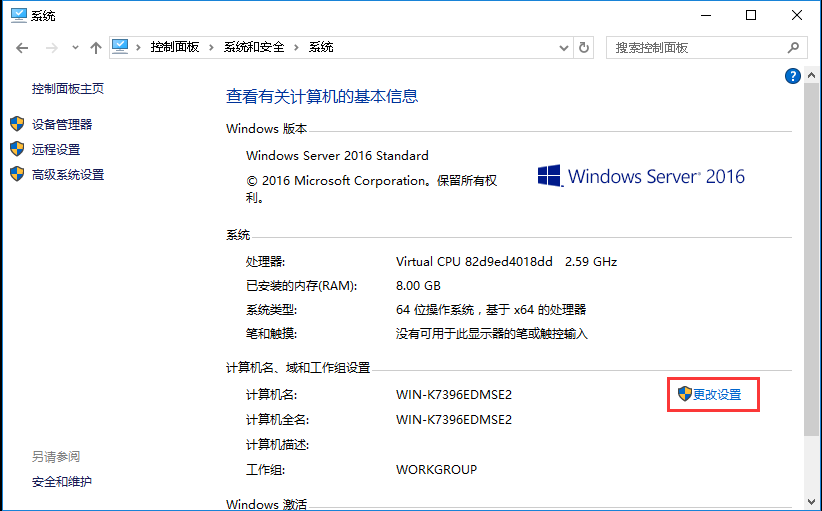Viewport: 822px width, 511px height.
Task: Select the 8.00 GB RAM value
Action: 418,286
